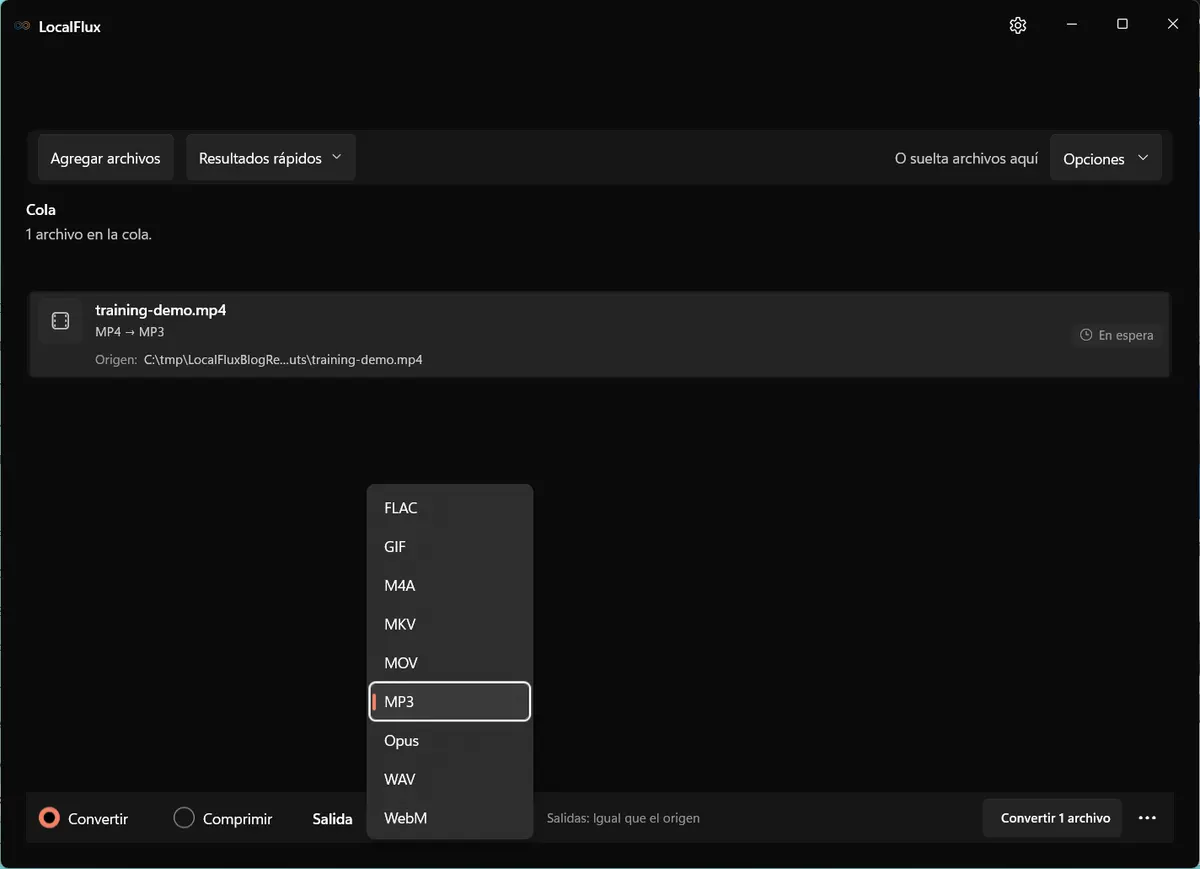This screenshot has width=1200, height=869.
Task: Click the O suelta archivos aquí text
Action: point(966,159)
